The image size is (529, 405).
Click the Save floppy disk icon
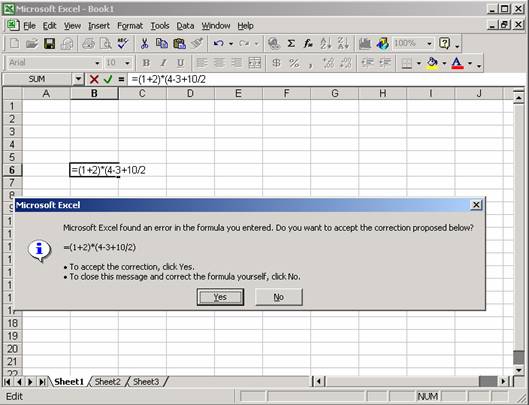(x=50, y=44)
